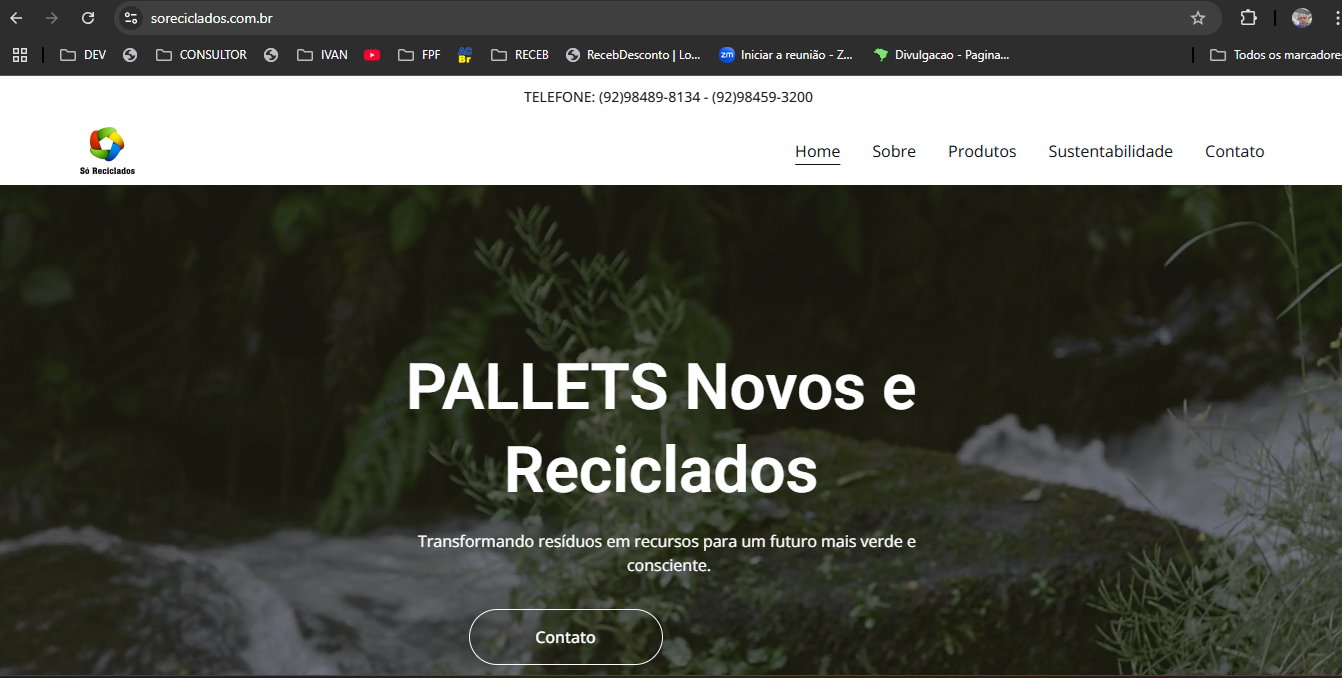Viewport: 1342px width, 678px height.
Task: Open the apps grid in bookmarks bar
Action: [x=20, y=55]
